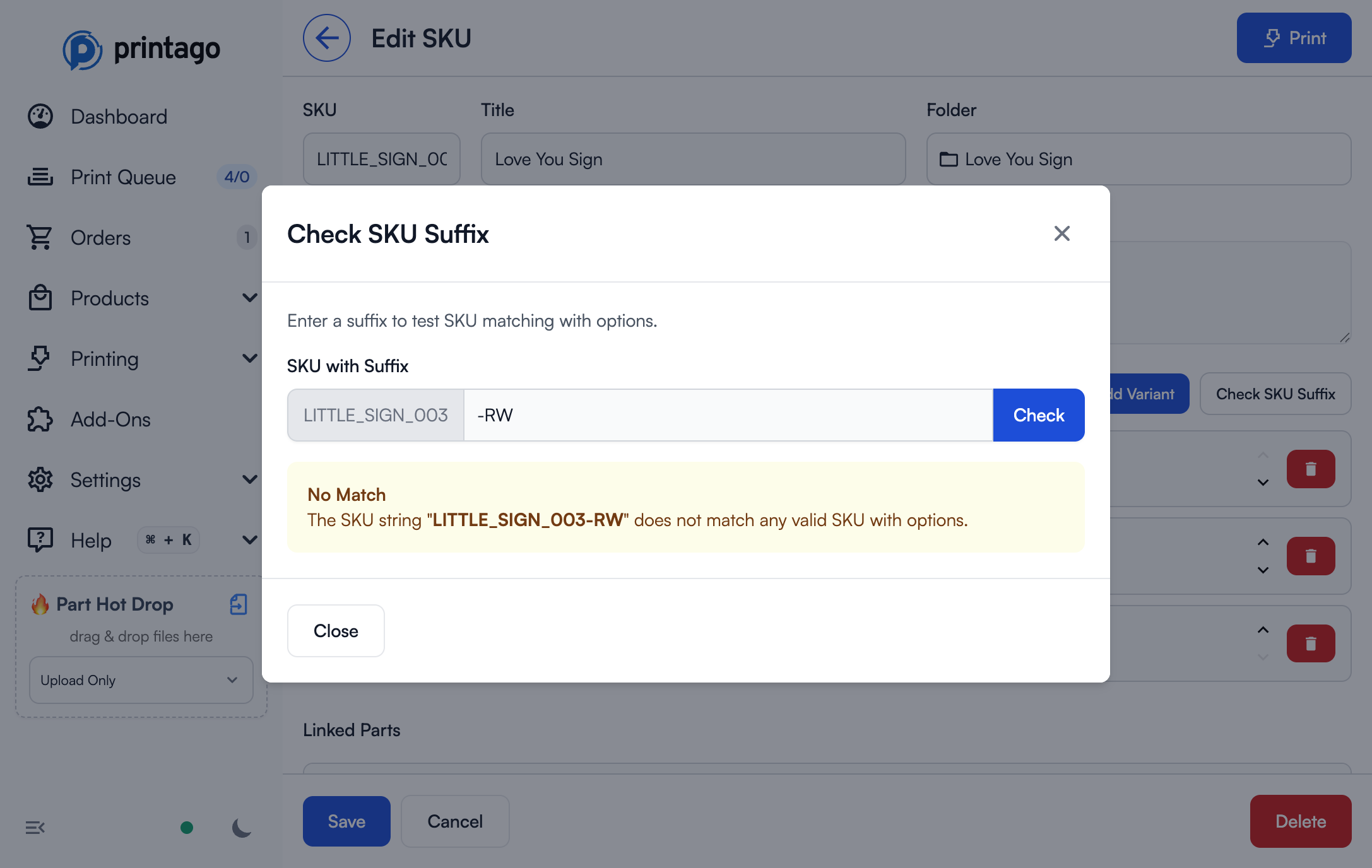This screenshot has height=868, width=1372.
Task: Open the Upload Only dropdown
Action: pos(140,680)
